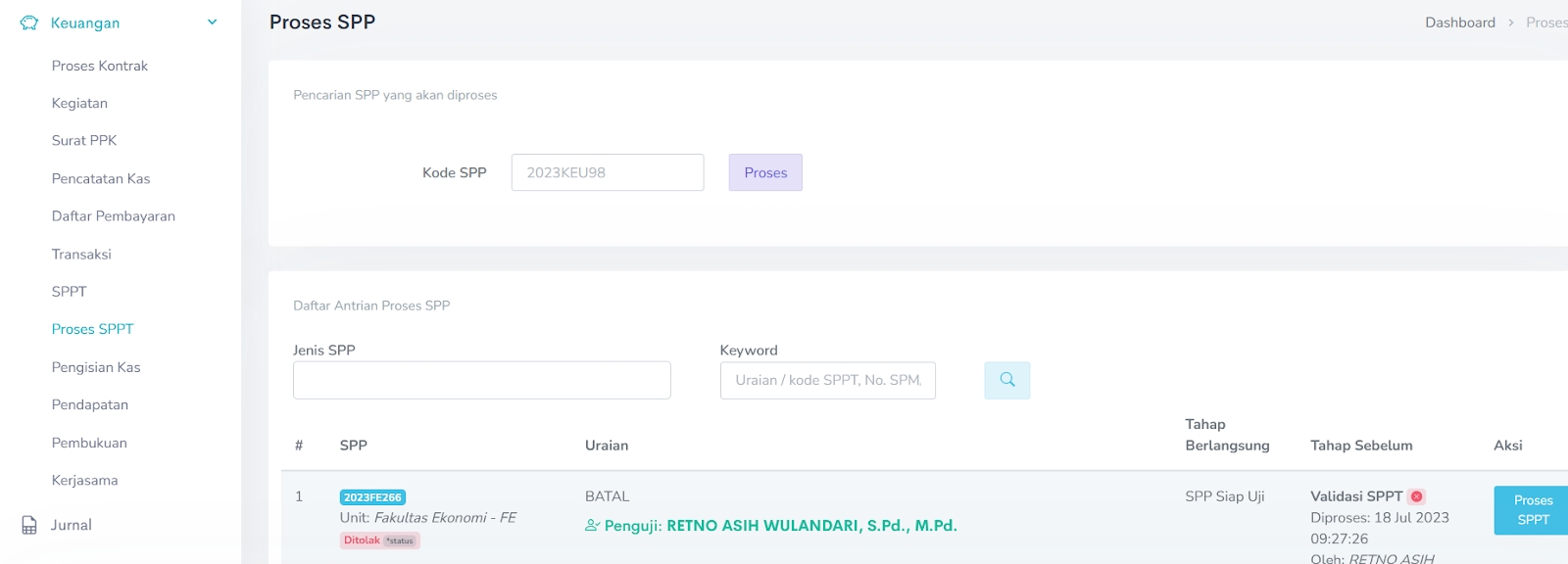The height and width of the screenshot is (564, 1568).
Task: Select Surat PPK from sidebar
Action: click(x=84, y=140)
